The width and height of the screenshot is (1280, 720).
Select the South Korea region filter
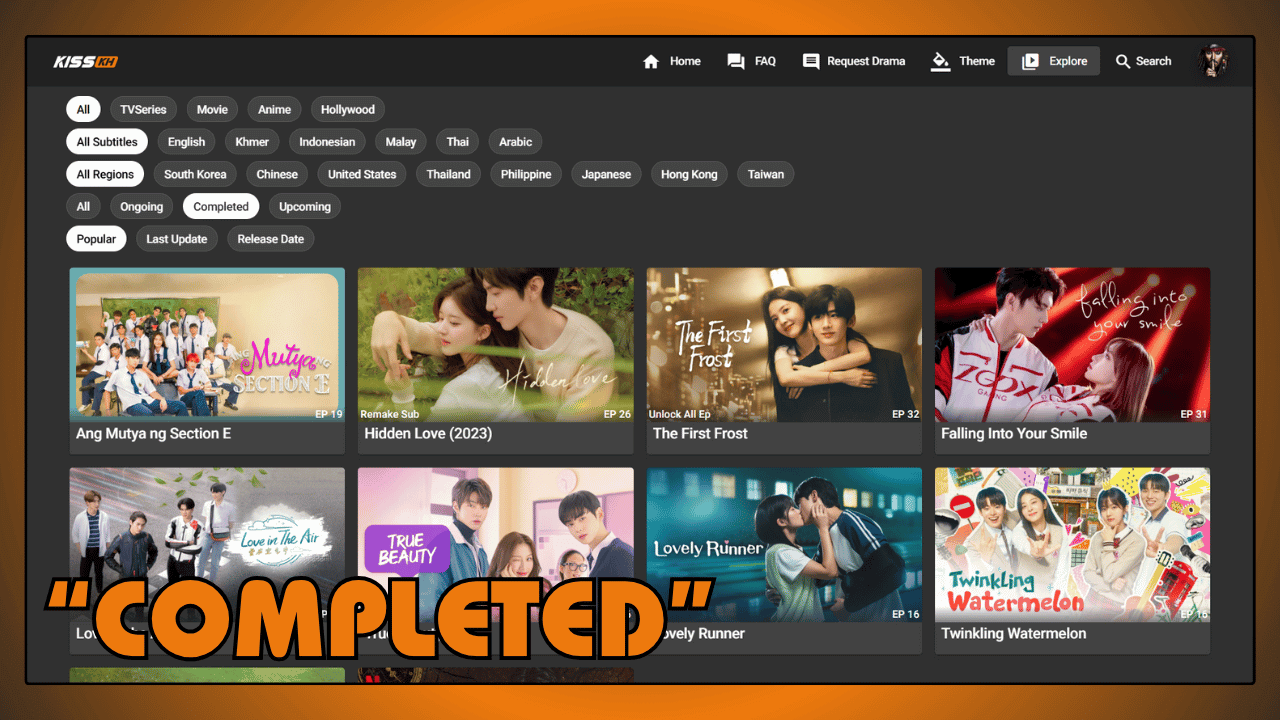(x=195, y=174)
